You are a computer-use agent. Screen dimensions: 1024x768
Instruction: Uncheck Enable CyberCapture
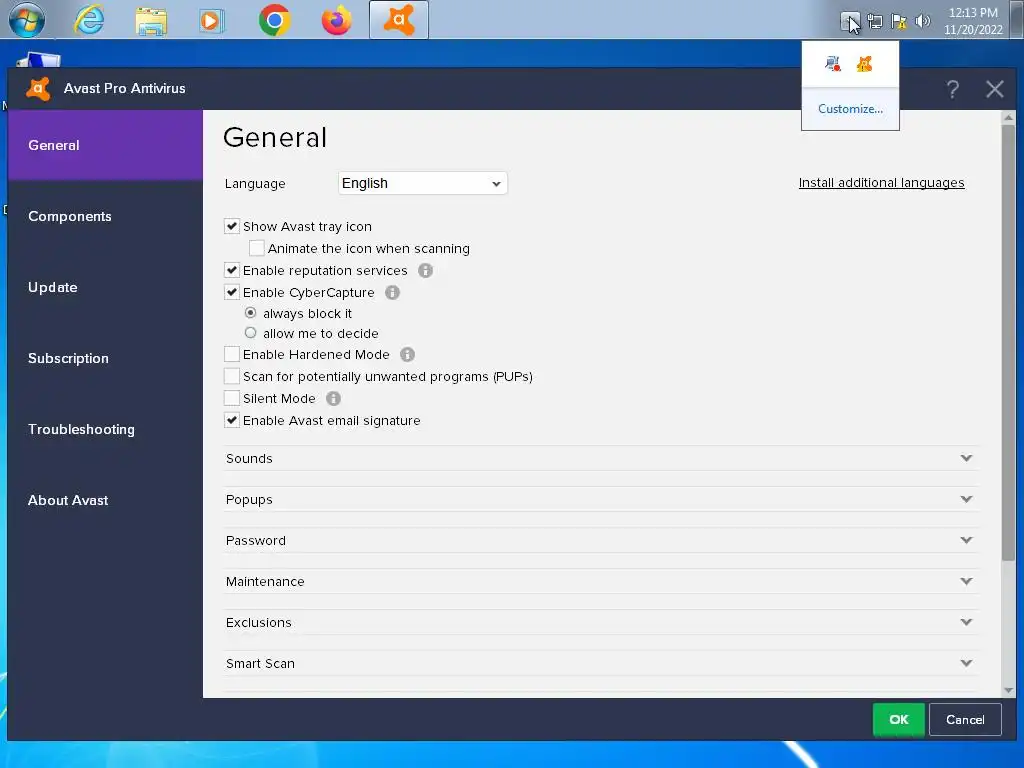coord(232,293)
